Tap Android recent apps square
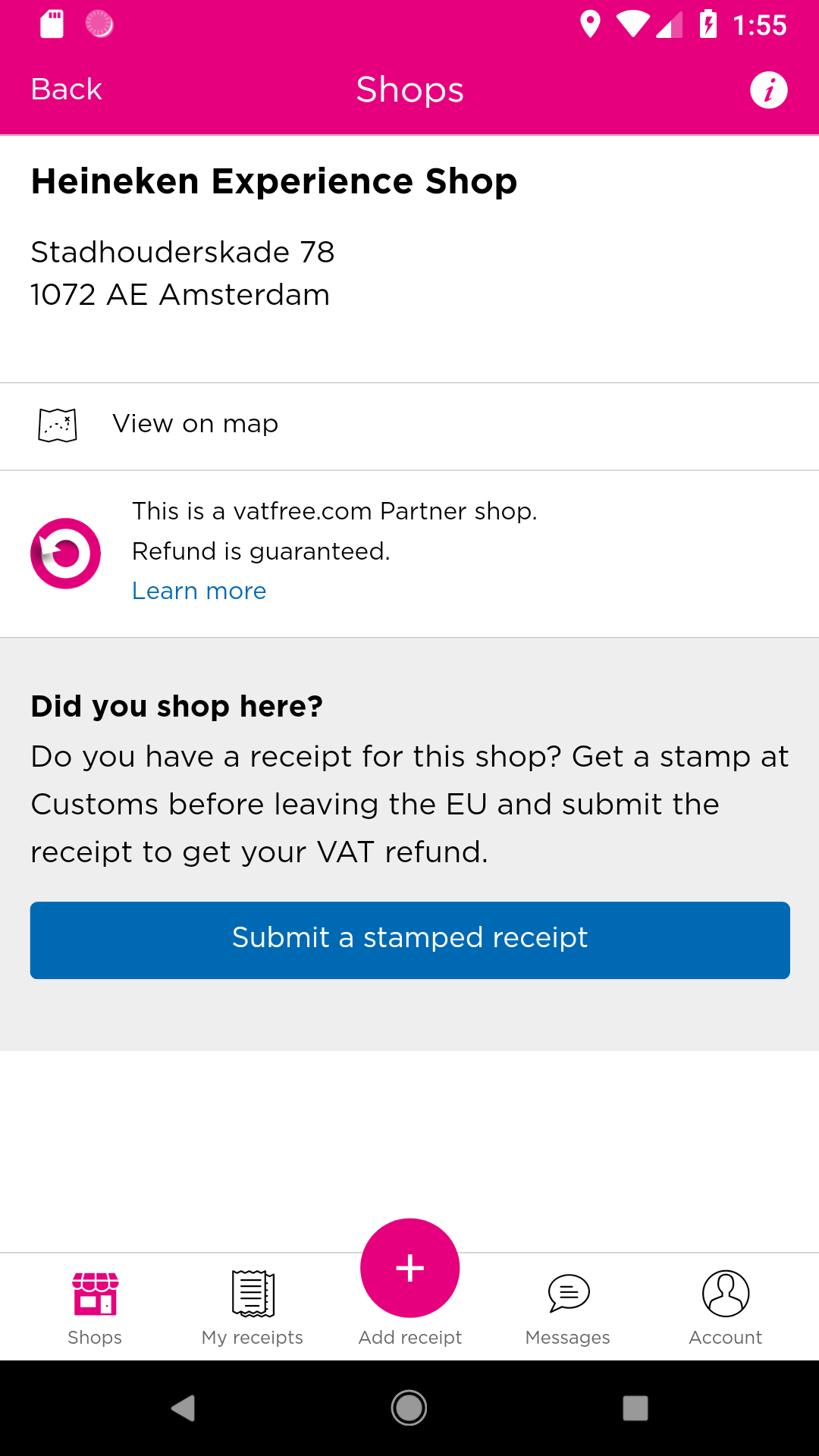This screenshot has width=819, height=1456. point(635,1408)
